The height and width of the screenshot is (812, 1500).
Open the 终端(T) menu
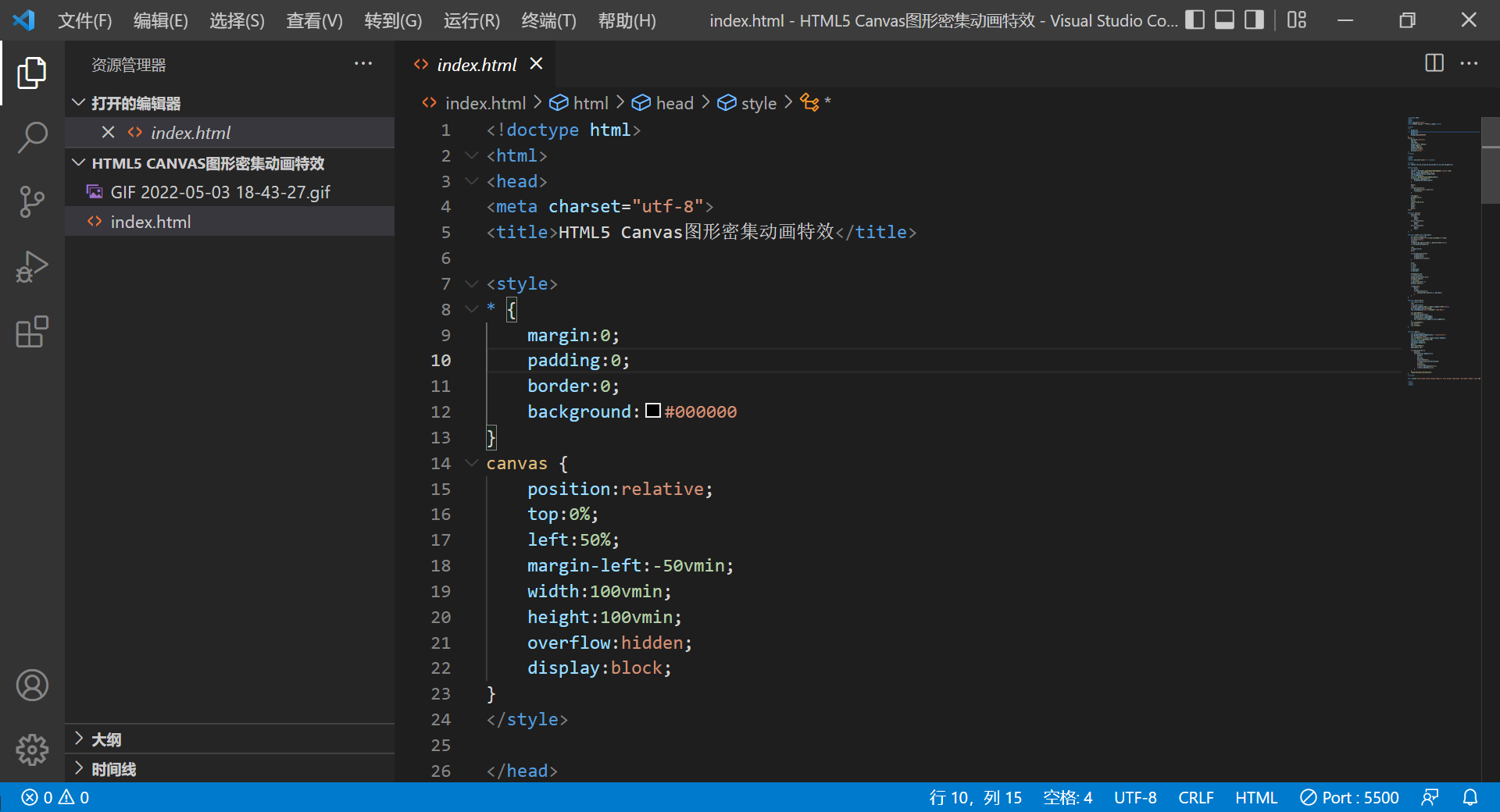tap(548, 20)
